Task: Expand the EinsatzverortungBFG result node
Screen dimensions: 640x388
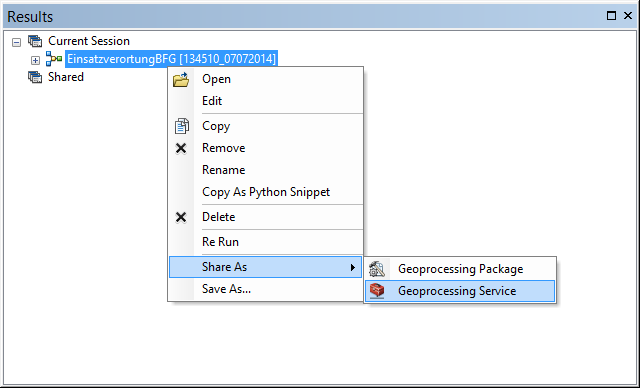Action: 36,60
